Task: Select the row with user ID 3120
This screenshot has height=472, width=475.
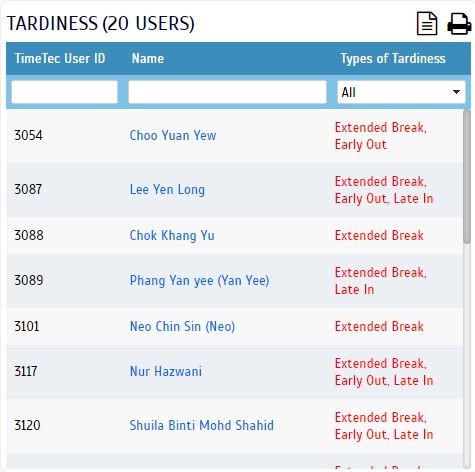Action: tap(234, 426)
